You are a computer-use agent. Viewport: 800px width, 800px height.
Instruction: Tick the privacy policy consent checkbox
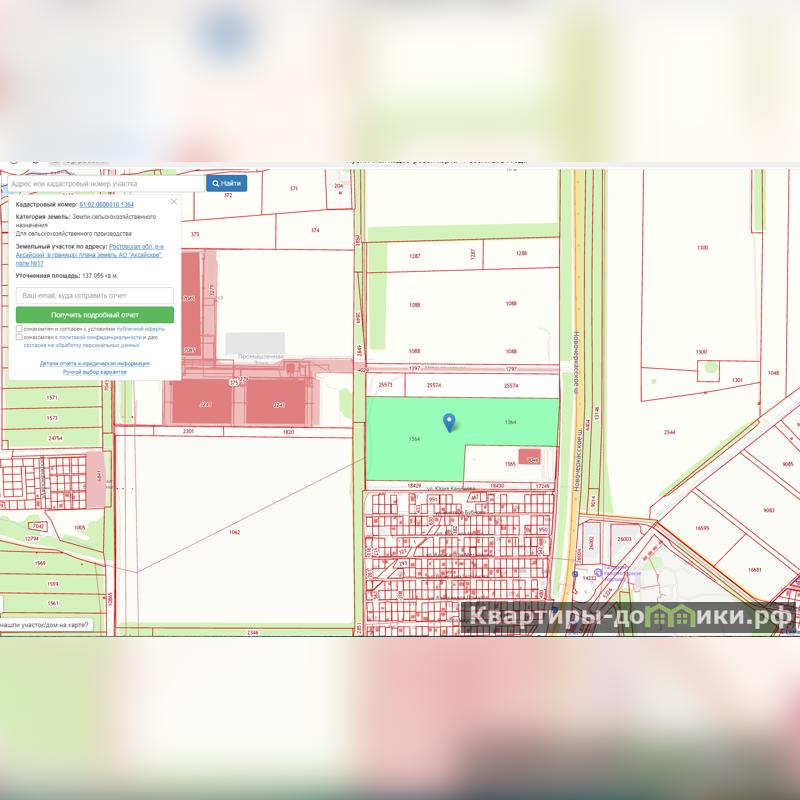pos(20,337)
